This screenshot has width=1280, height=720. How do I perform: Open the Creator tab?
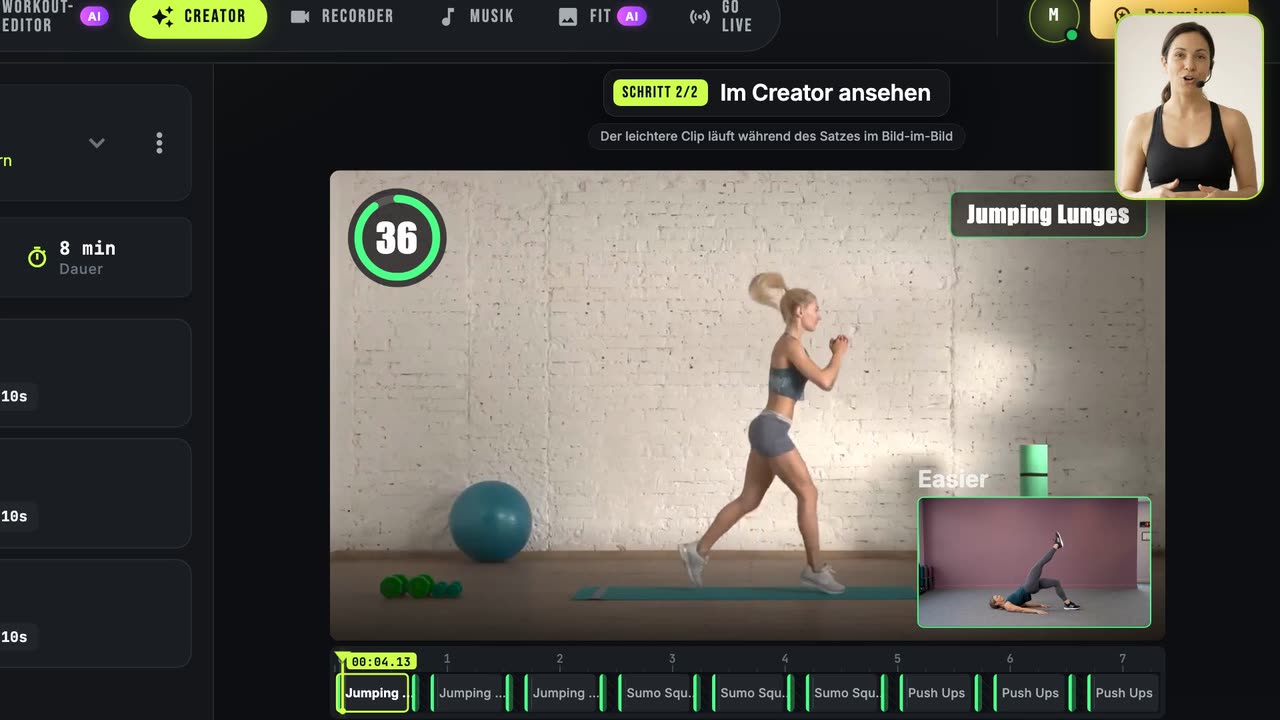pos(198,17)
